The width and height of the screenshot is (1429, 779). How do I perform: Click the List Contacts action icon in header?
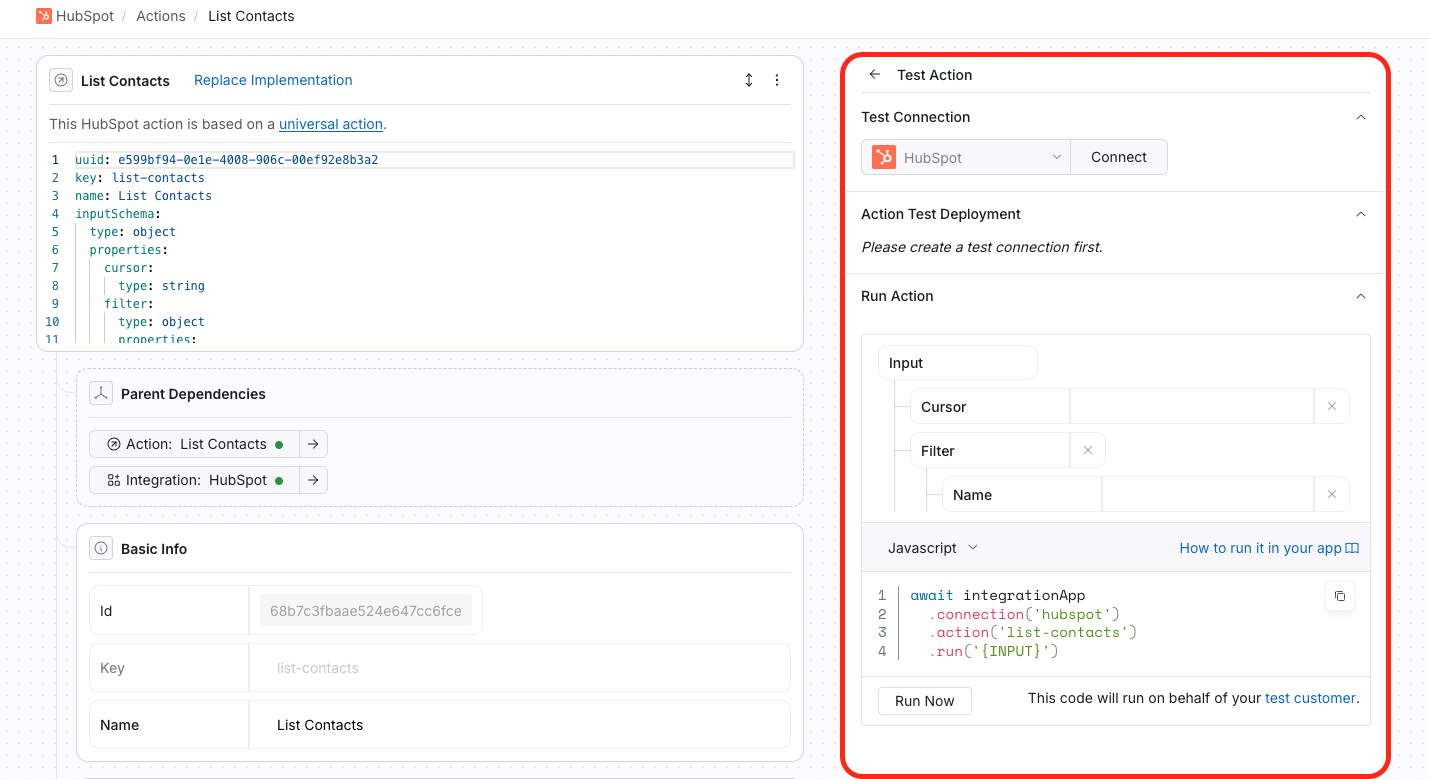pos(61,80)
